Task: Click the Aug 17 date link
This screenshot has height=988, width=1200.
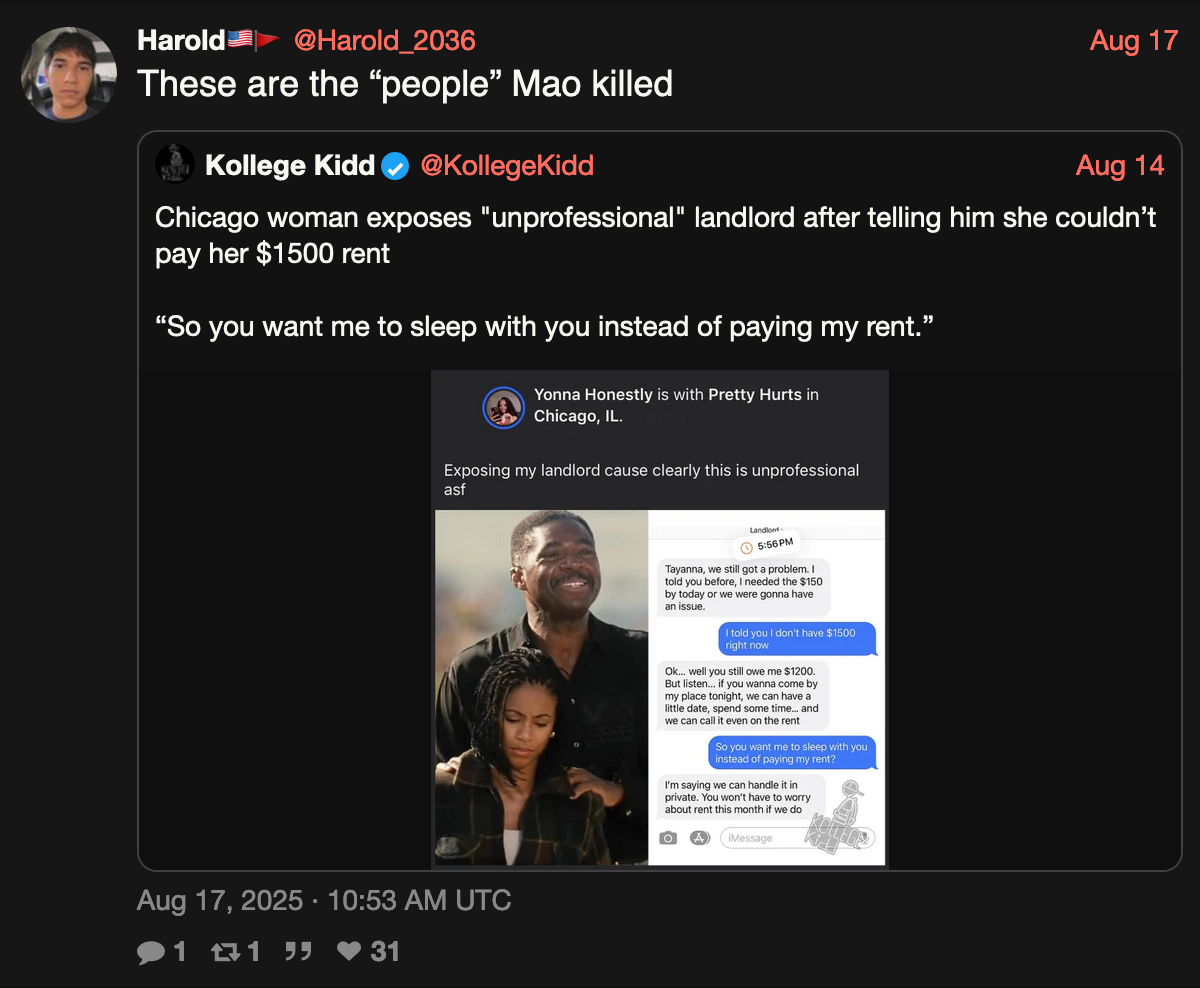Action: (1134, 41)
